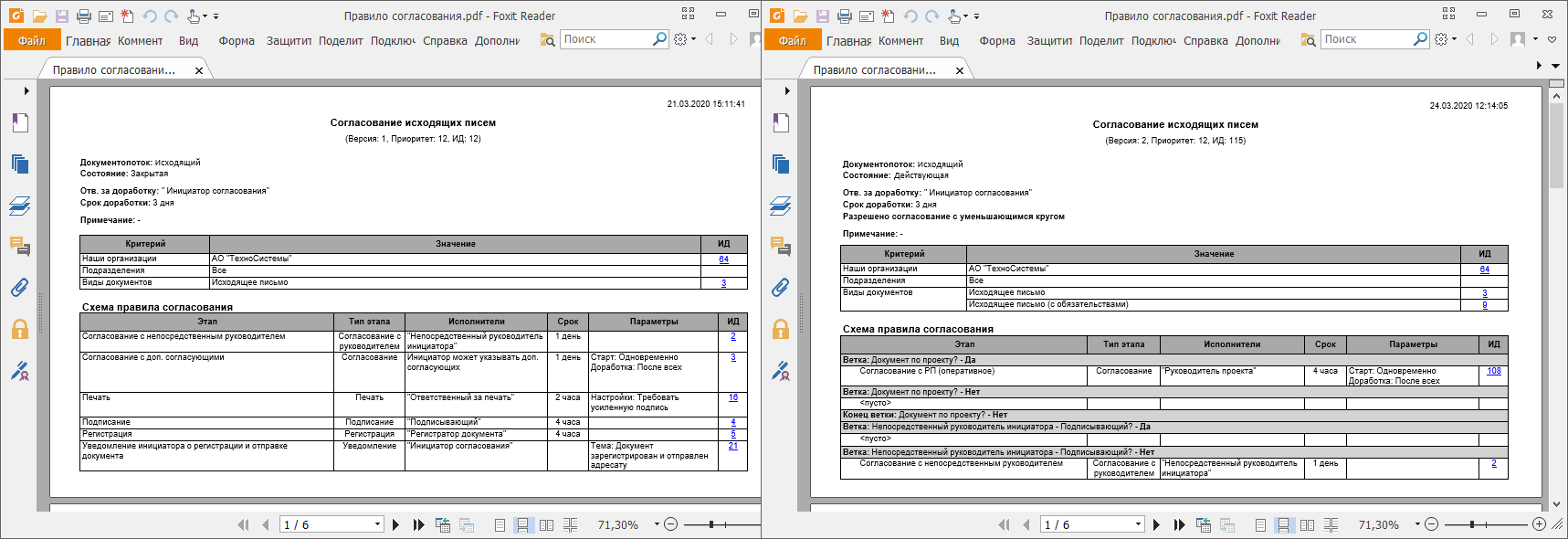Screen dimensions: 1568x539
Task: Open the Comments panel in left window sidebar
Action: [x=20, y=247]
